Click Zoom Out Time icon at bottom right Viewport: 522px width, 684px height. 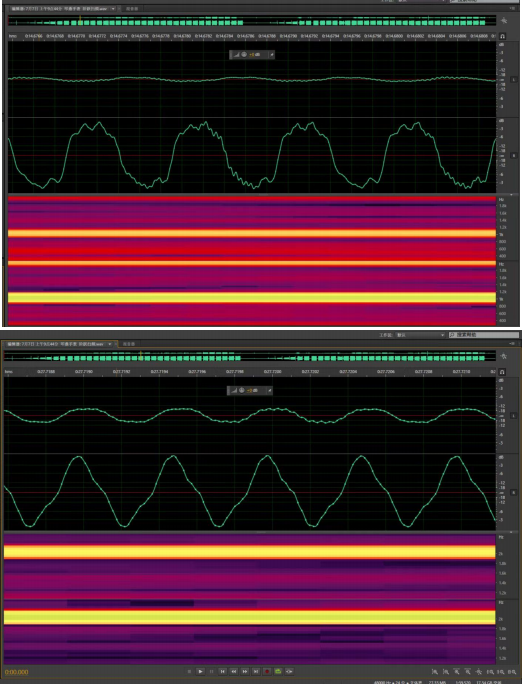click(467, 672)
